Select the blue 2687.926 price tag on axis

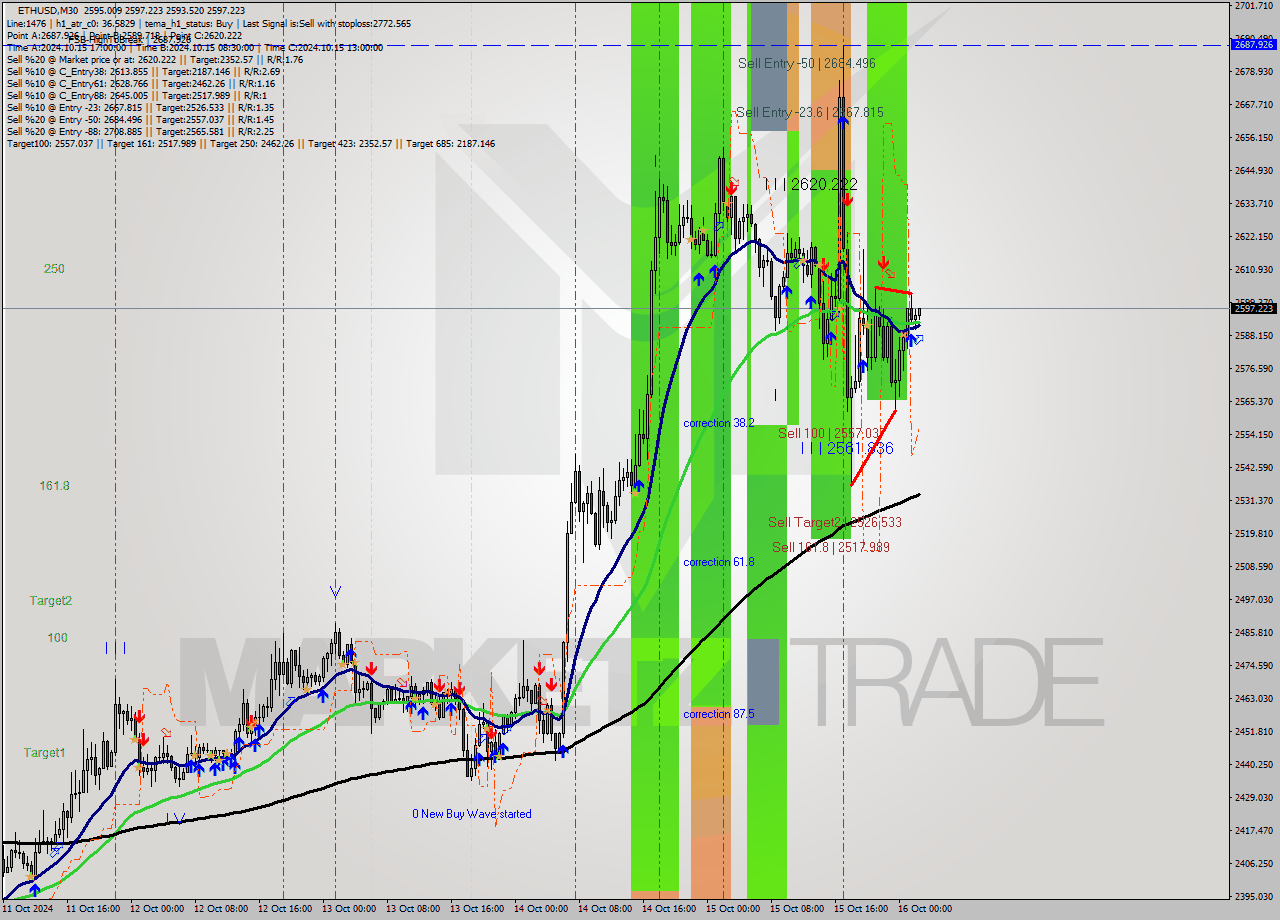tap(1254, 44)
